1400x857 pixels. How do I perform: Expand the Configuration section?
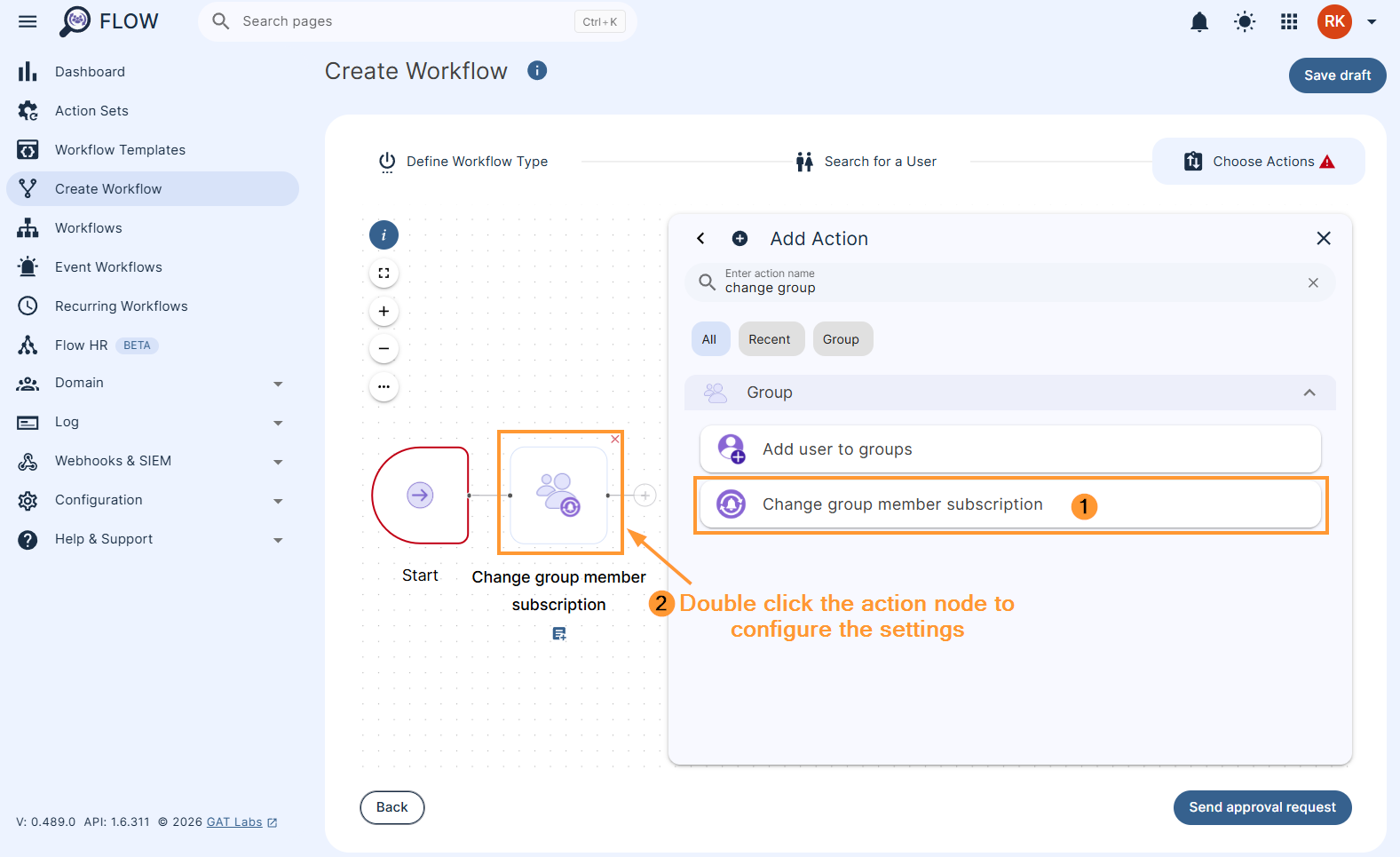tap(153, 500)
